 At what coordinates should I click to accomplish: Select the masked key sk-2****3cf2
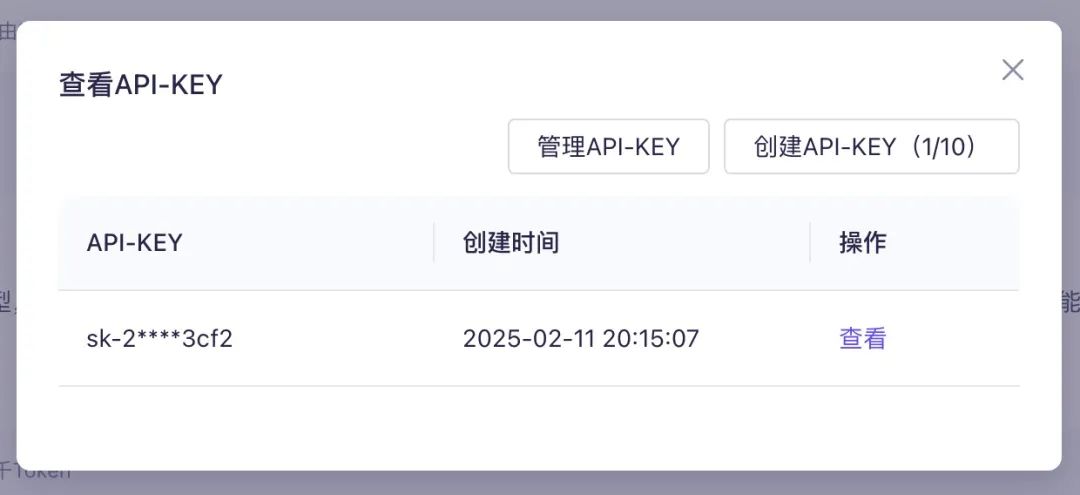coord(160,339)
